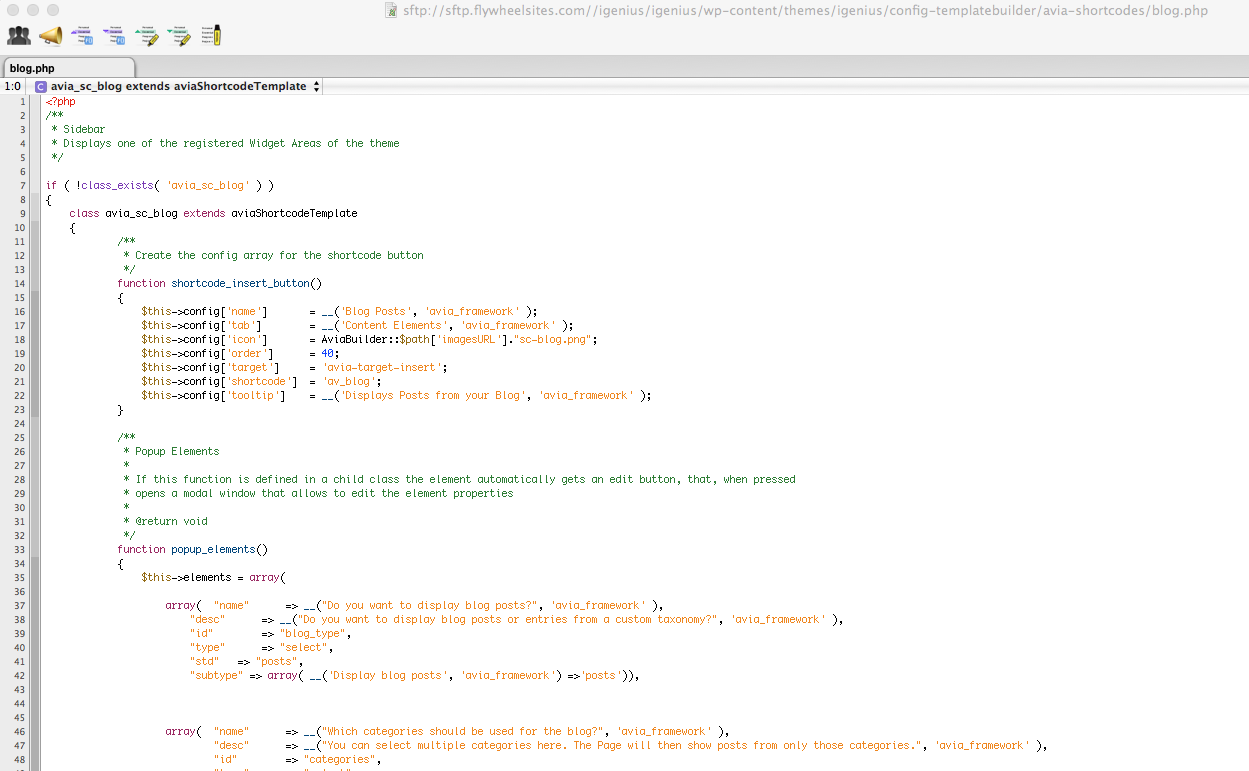
Task: Open the avia_sc_blog symbol popup menu
Action: tap(178, 87)
